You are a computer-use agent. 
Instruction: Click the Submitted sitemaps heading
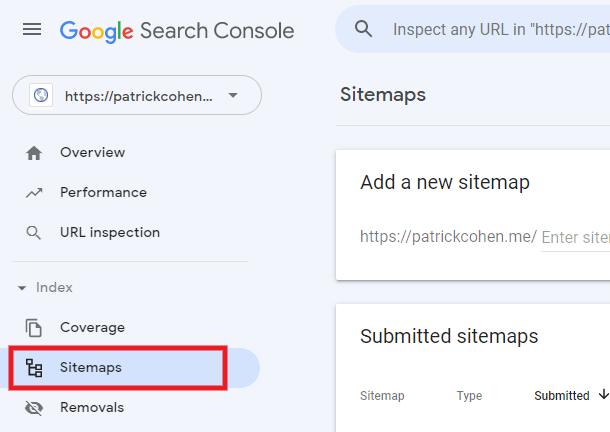tap(449, 336)
